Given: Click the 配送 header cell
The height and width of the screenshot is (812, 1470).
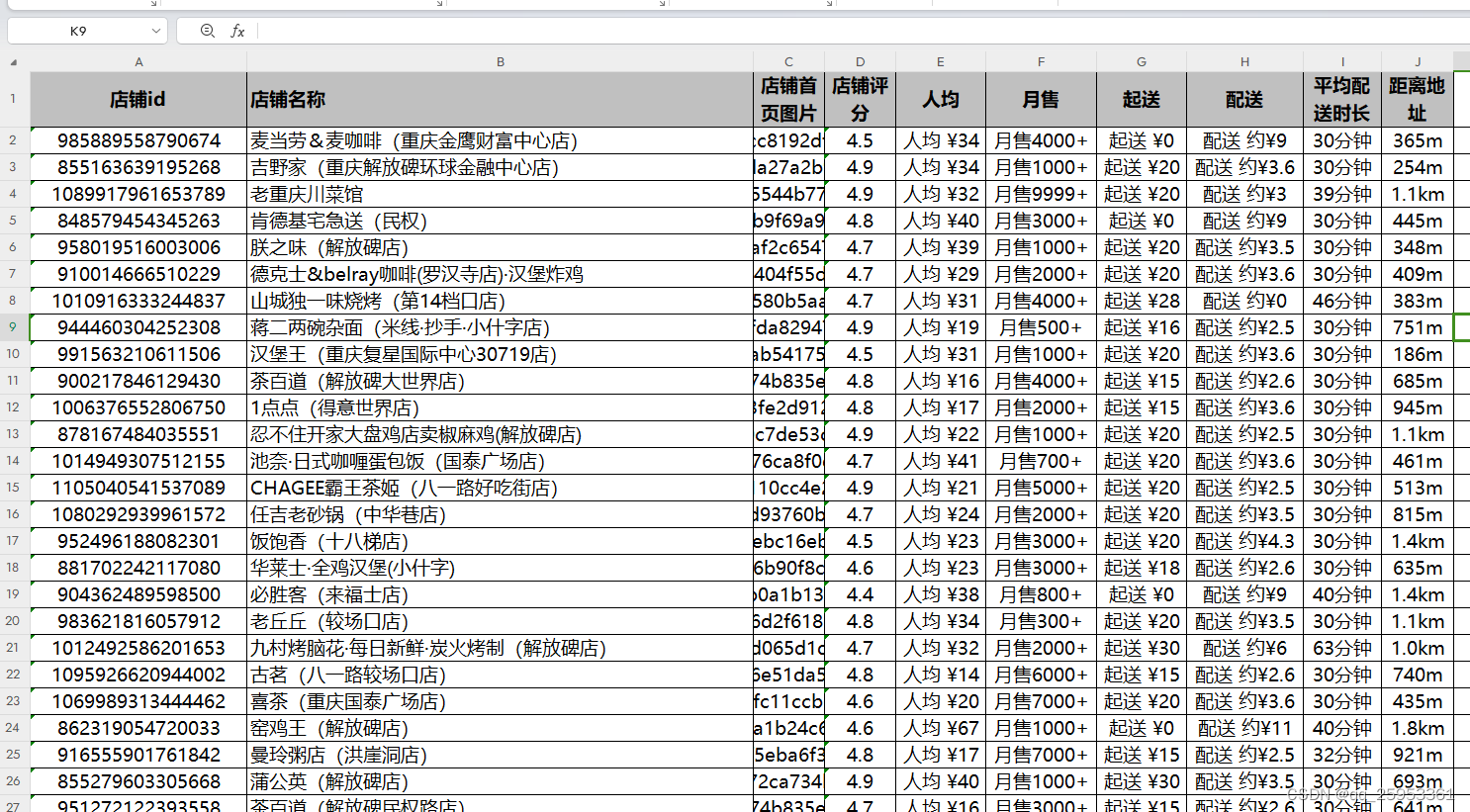Looking at the screenshot, I should [1244, 99].
